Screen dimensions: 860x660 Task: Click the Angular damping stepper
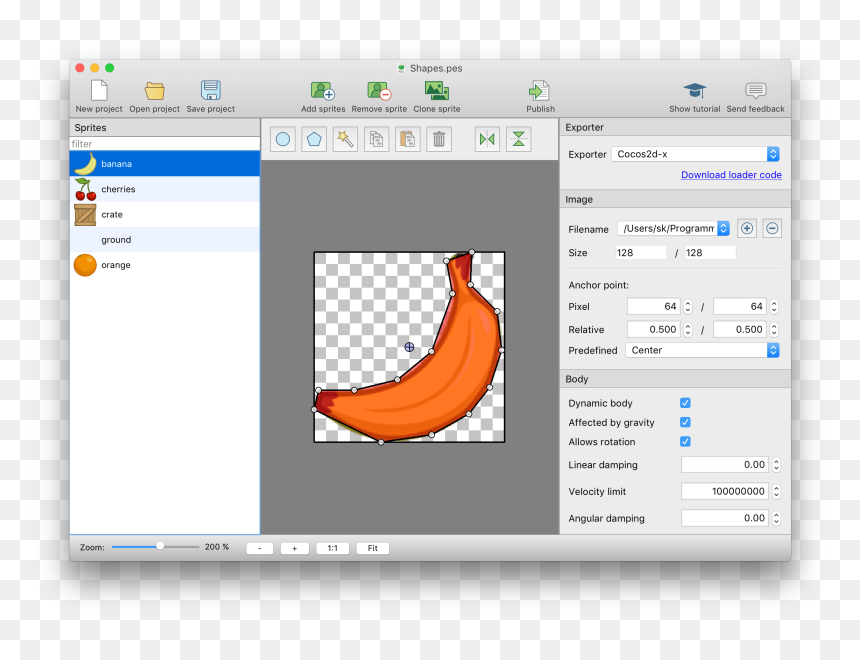[776, 518]
